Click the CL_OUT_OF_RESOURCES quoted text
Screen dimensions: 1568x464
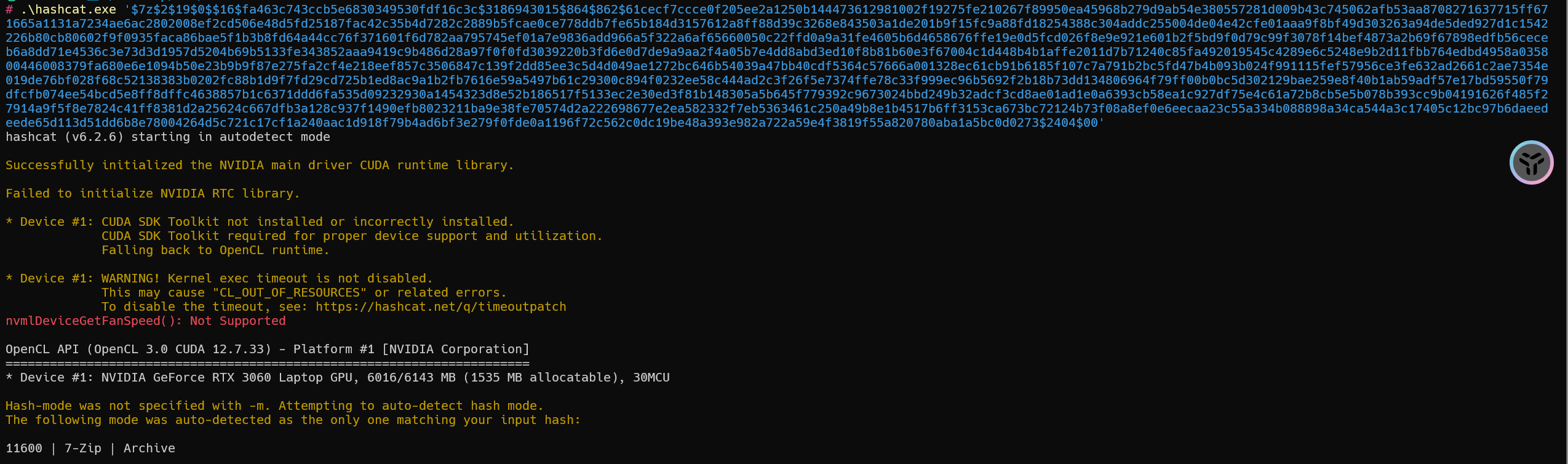289,292
